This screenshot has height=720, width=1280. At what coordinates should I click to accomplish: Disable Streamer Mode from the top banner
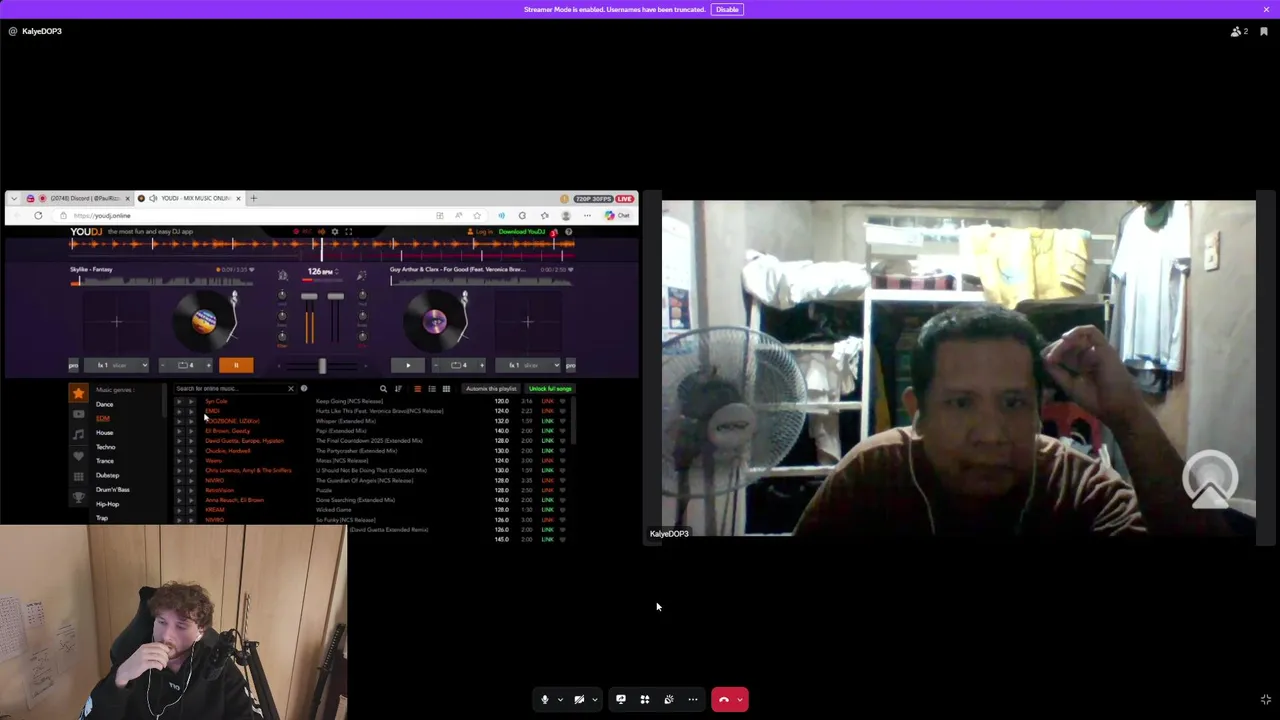727,9
